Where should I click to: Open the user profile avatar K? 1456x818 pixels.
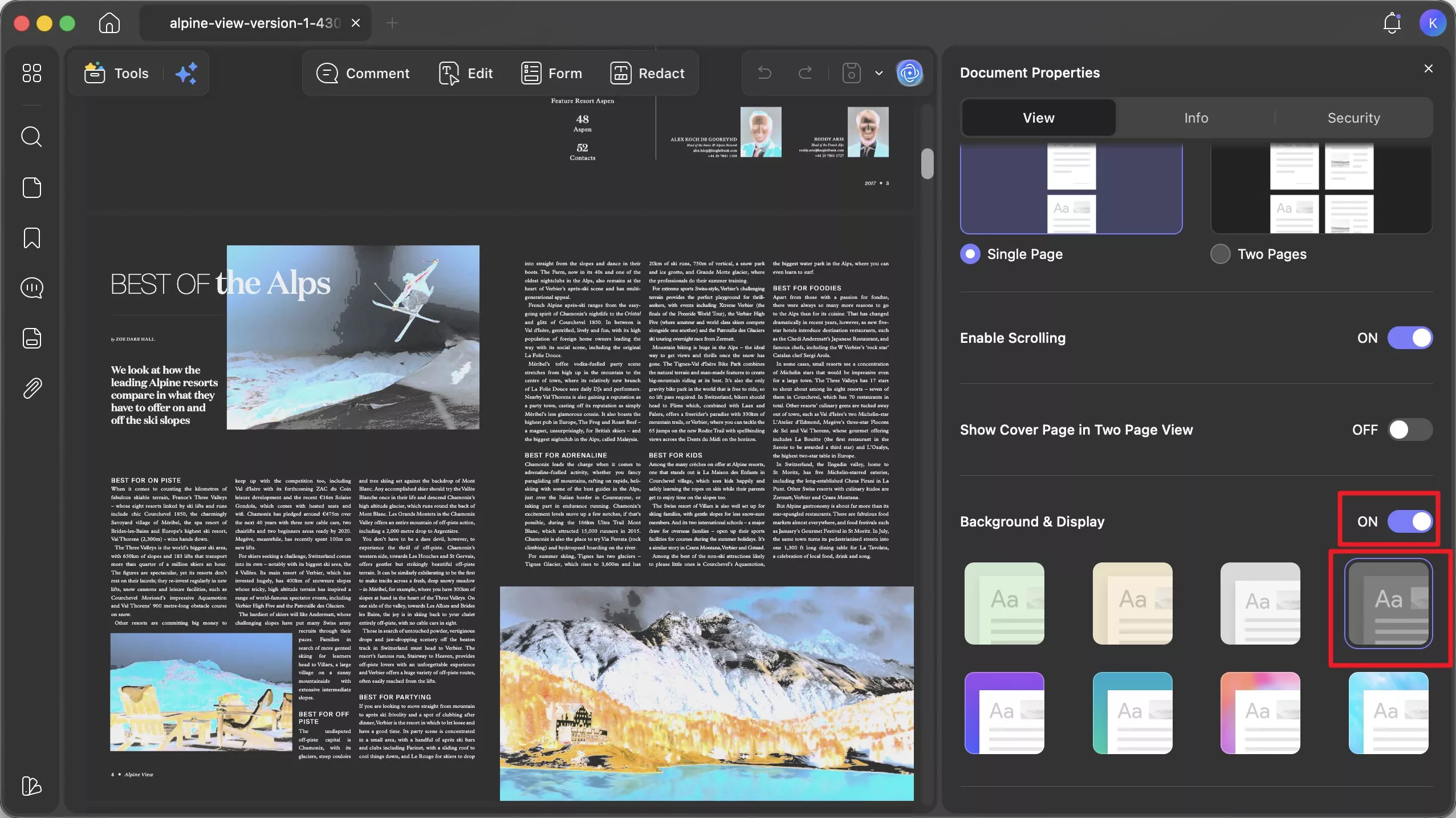1433,23
